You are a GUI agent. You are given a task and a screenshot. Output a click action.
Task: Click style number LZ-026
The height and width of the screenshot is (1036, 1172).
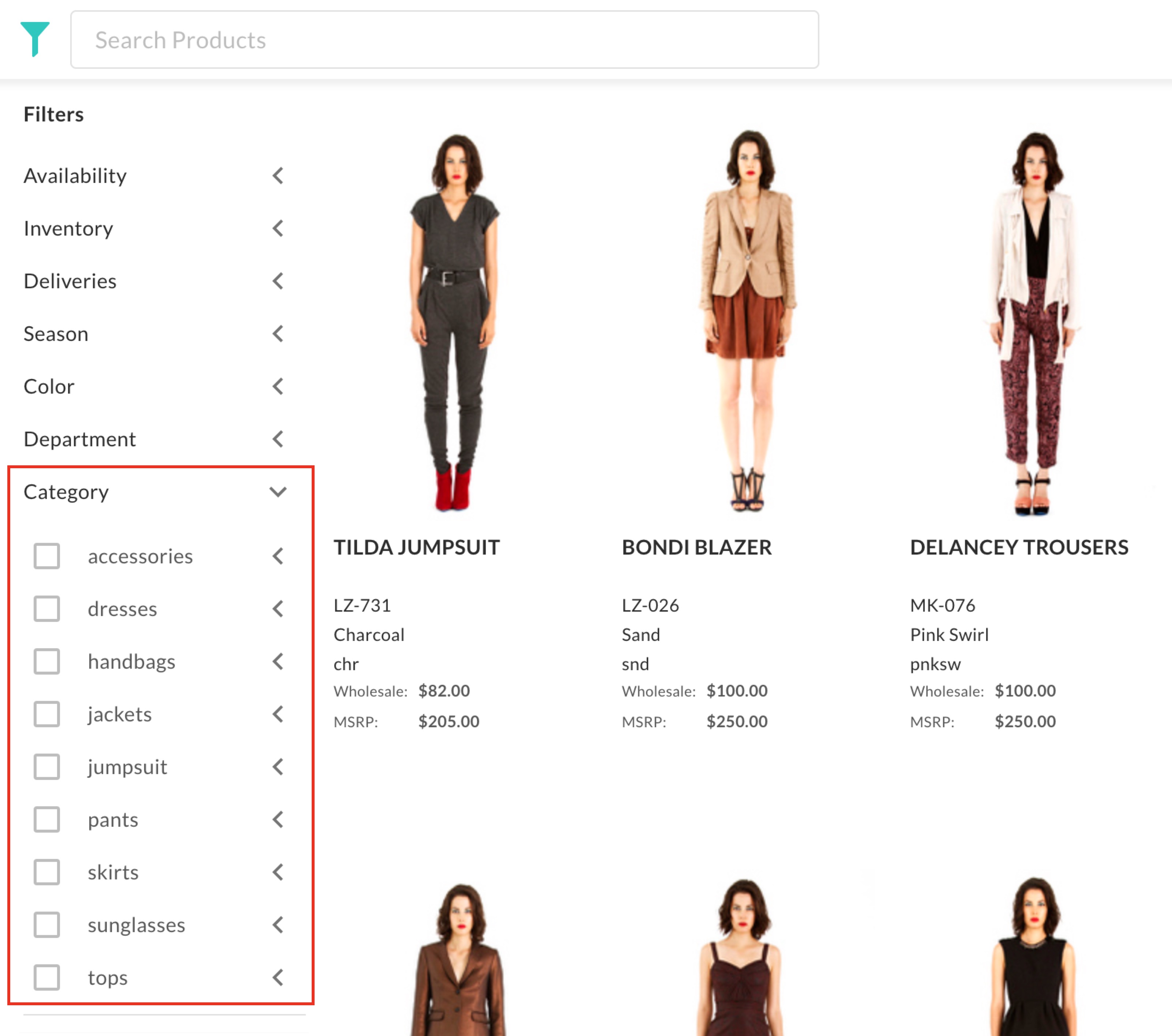[x=650, y=605]
